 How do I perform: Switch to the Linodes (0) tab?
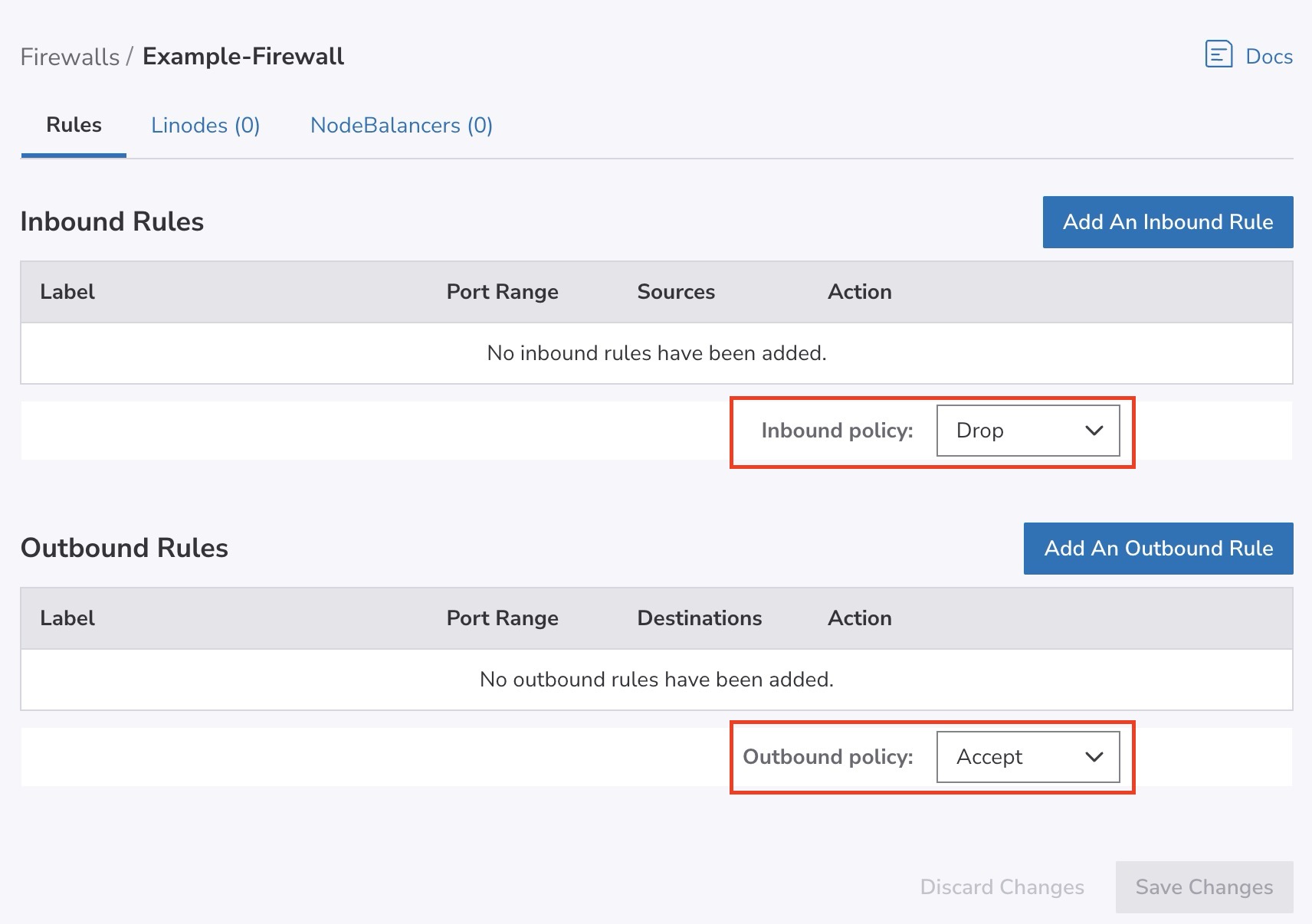click(x=205, y=125)
